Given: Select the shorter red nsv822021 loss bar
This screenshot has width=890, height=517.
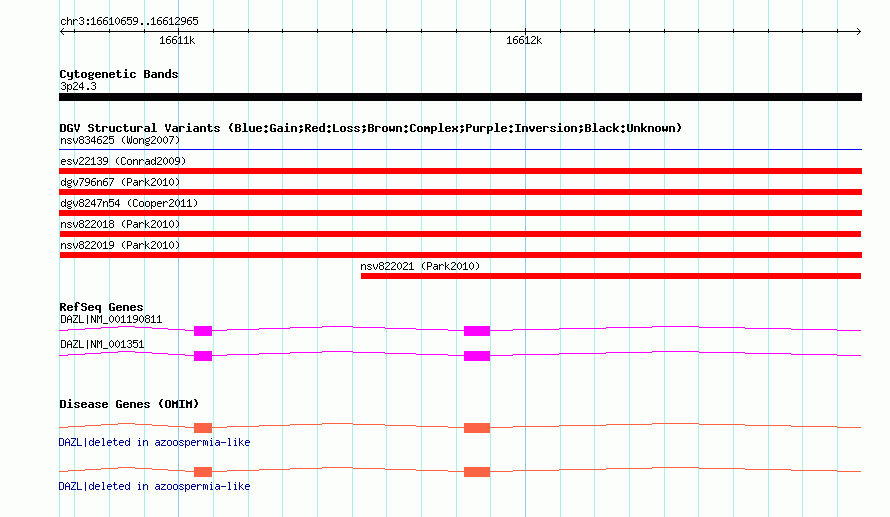Looking at the screenshot, I should [x=611, y=276].
